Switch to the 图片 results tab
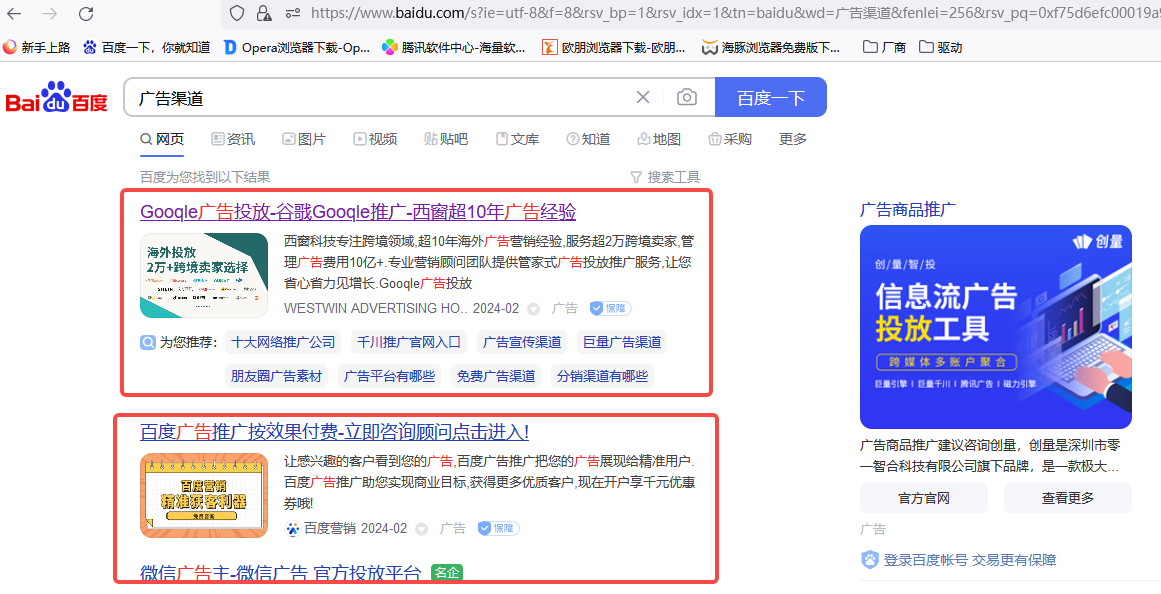 tap(304, 139)
